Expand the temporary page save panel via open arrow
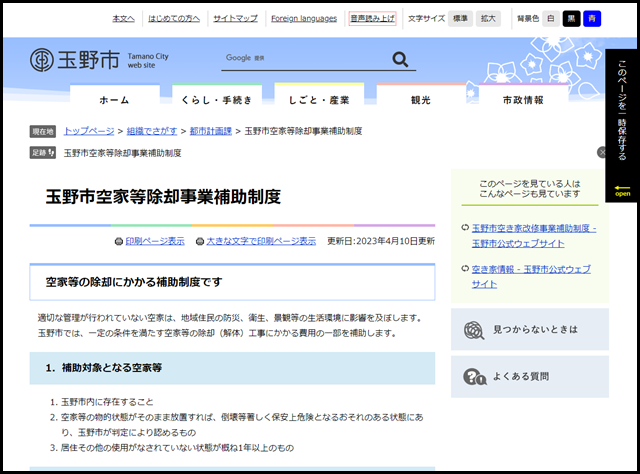 point(621,190)
